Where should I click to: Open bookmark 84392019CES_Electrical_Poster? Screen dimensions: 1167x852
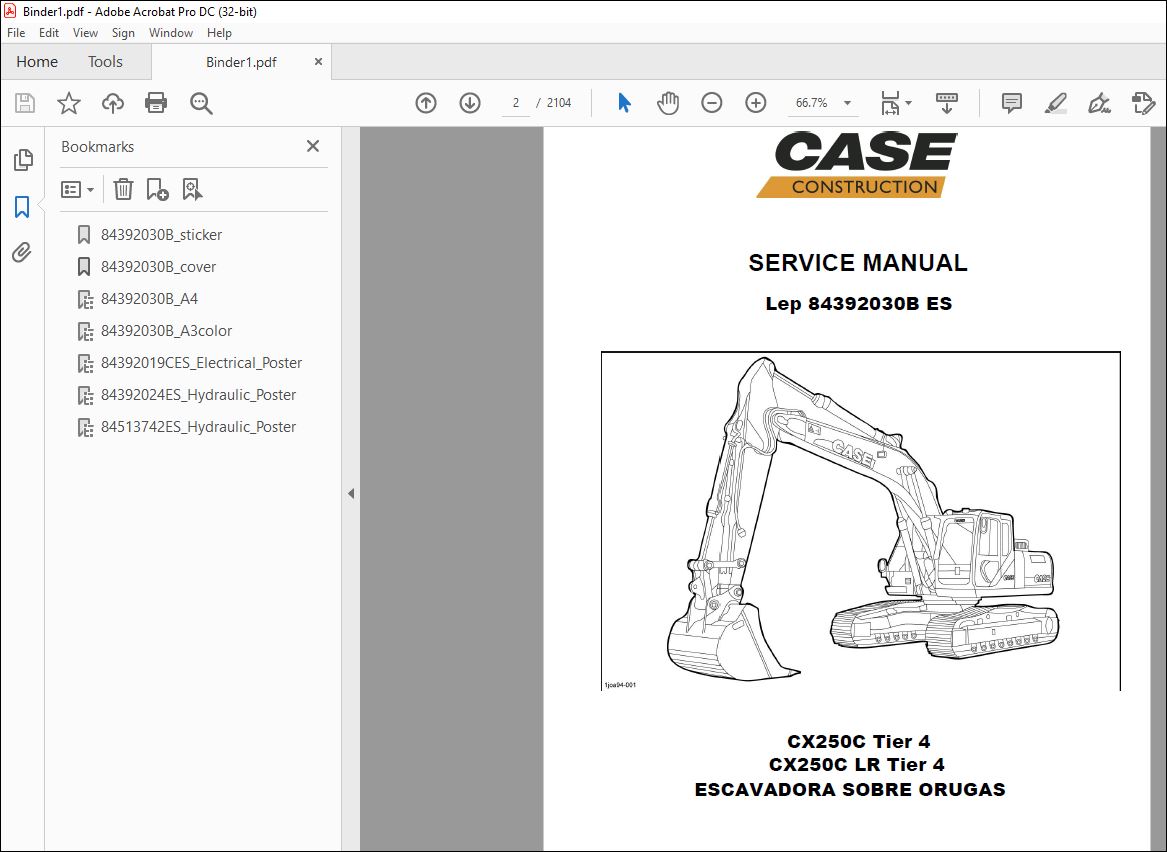click(x=202, y=362)
